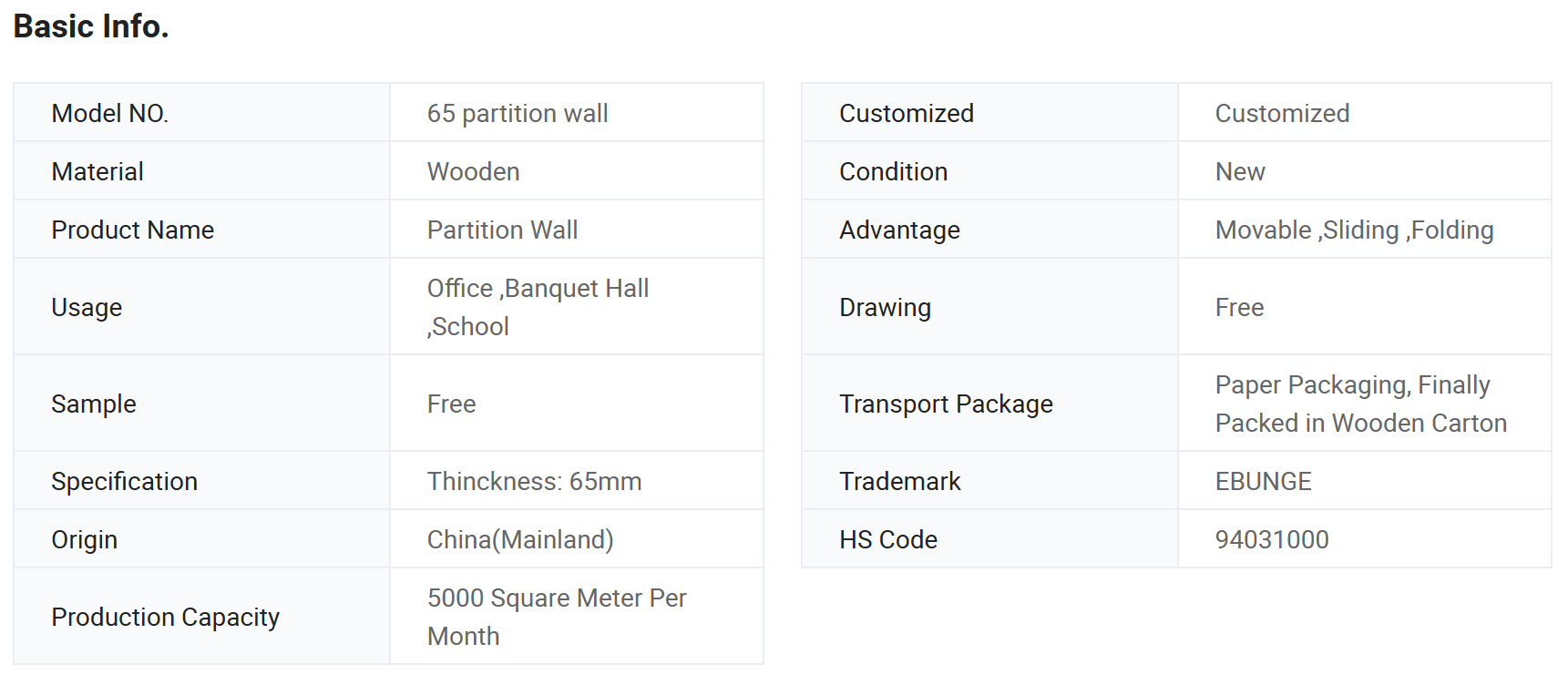Click the New condition value
This screenshot has height=675, width=1568.
click(1240, 171)
